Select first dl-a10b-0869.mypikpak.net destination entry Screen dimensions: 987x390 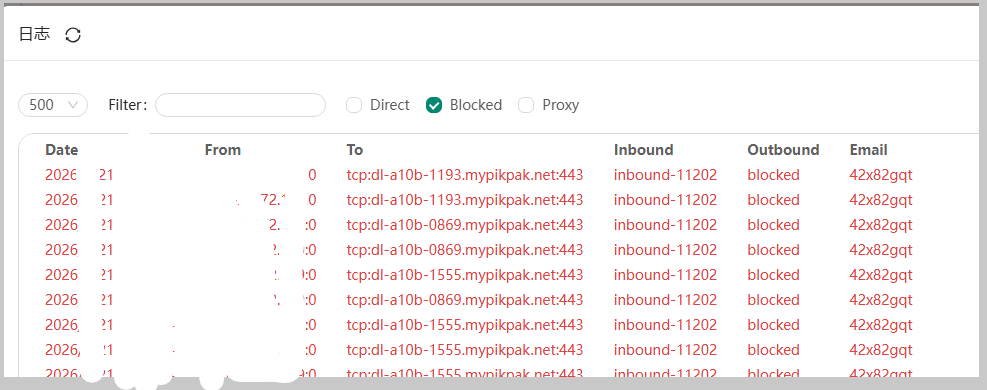[x=465, y=225]
